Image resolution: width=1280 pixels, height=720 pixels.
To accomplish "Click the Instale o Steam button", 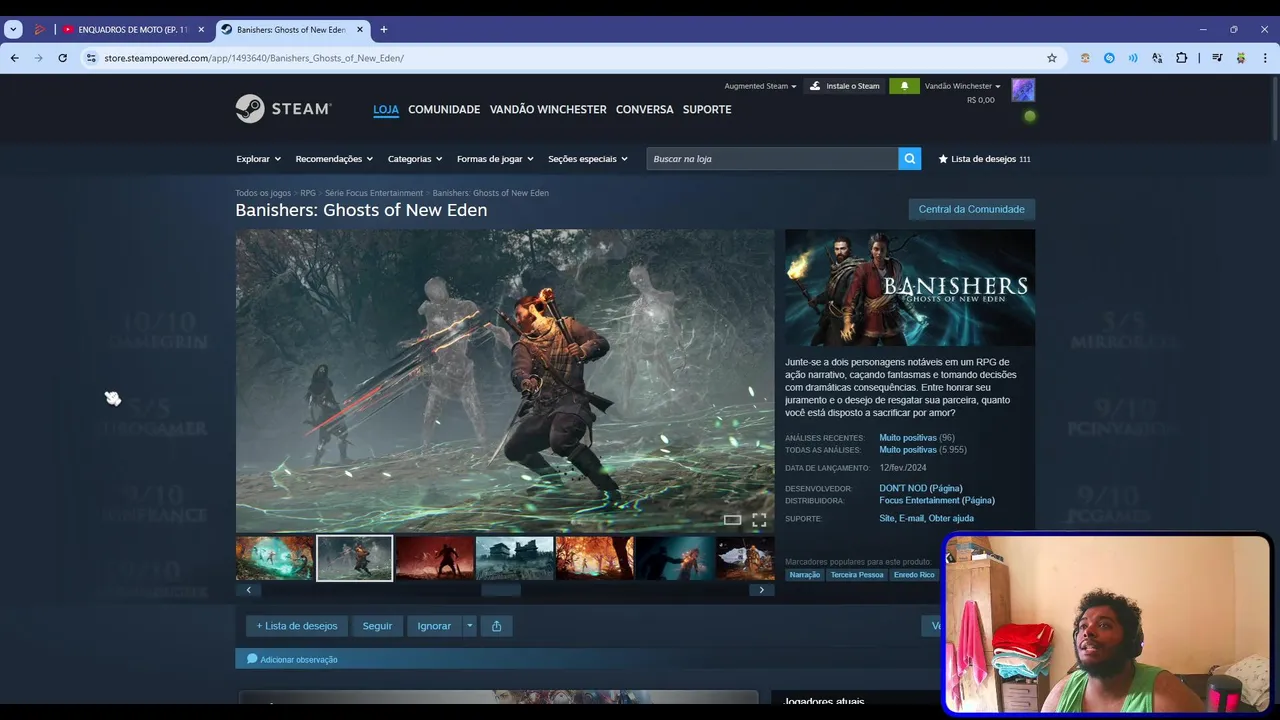I will (x=845, y=86).
